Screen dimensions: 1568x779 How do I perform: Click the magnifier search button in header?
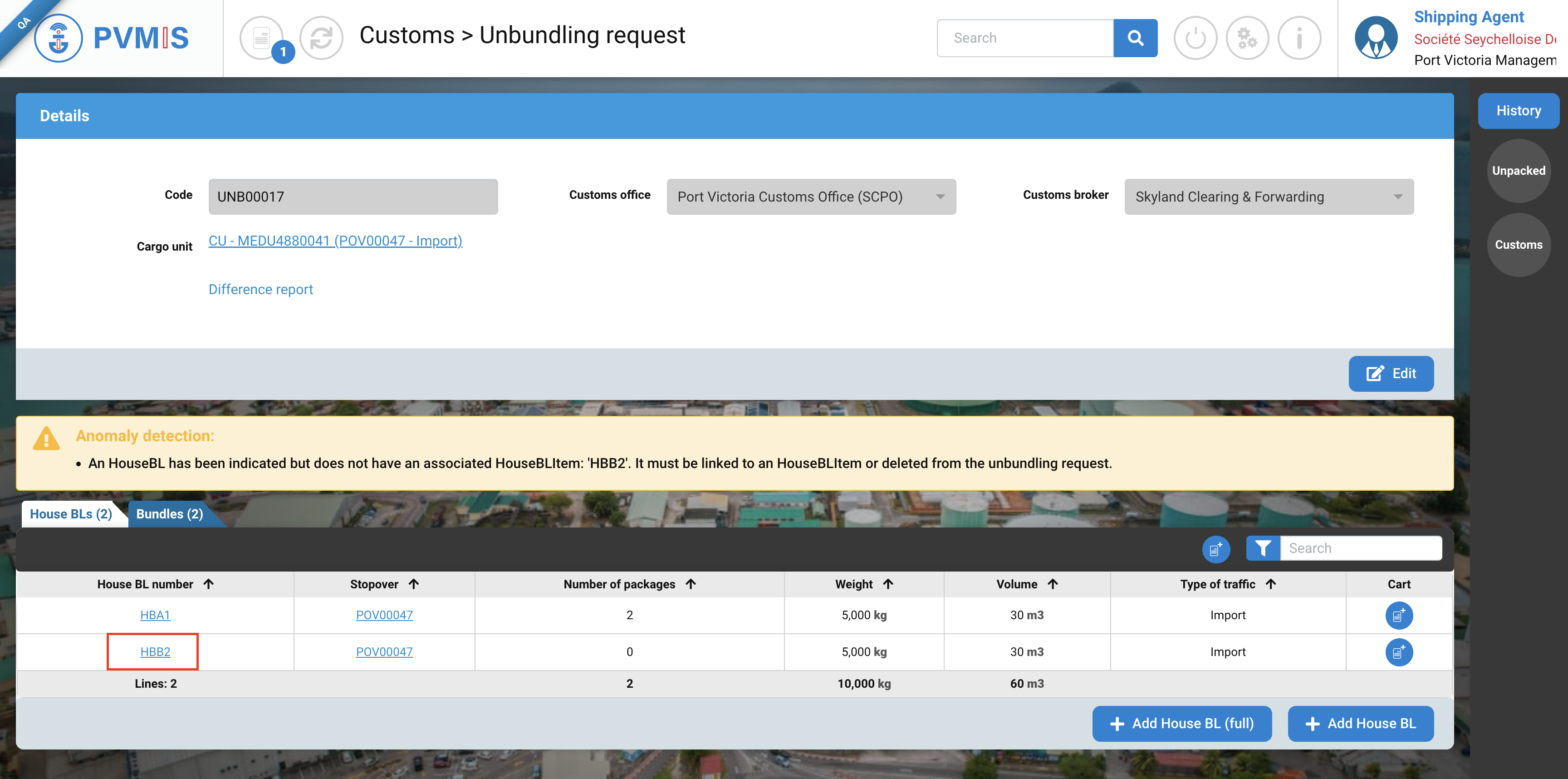point(1135,38)
